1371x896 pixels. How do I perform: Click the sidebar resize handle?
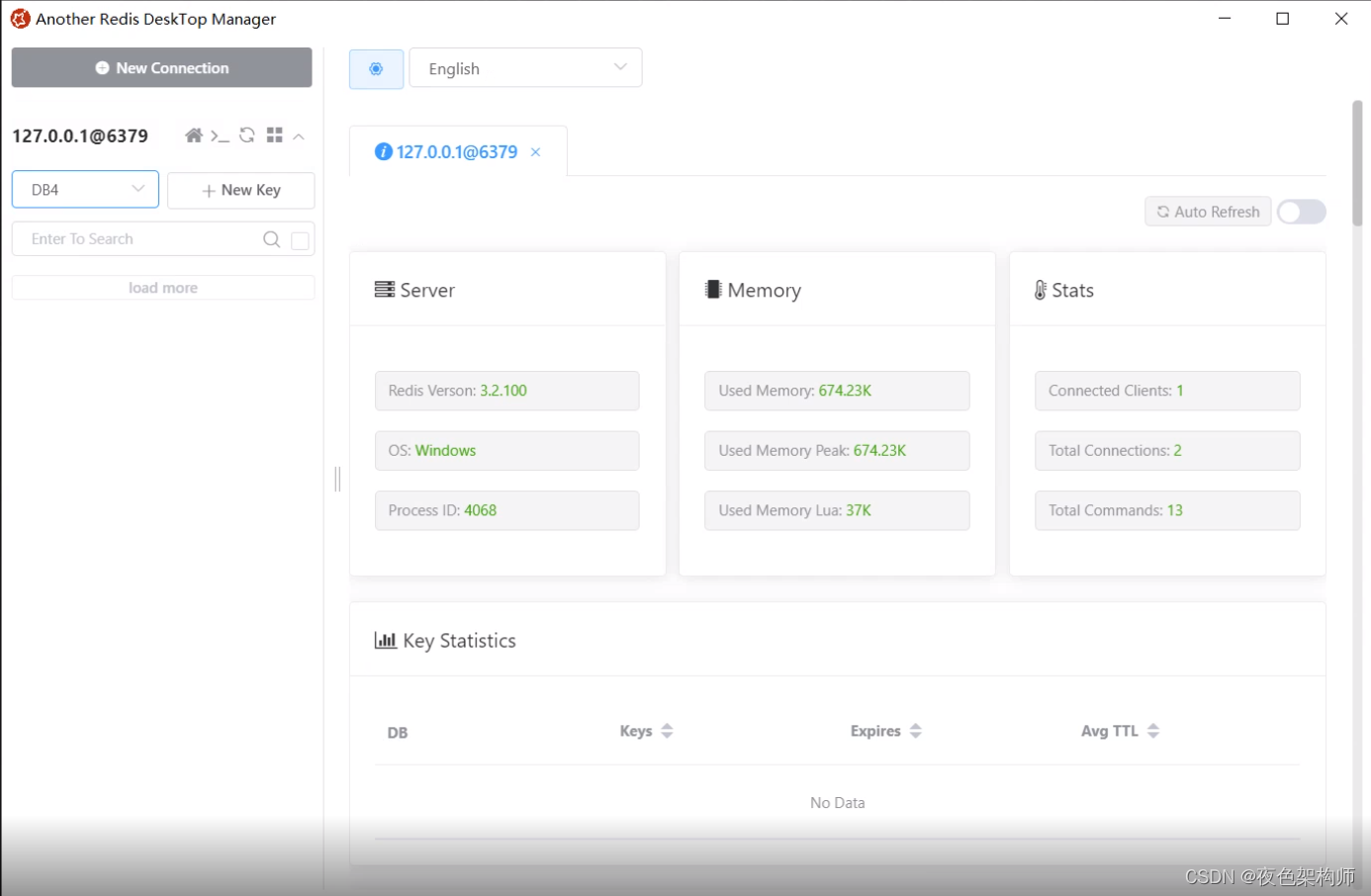pos(337,479)
